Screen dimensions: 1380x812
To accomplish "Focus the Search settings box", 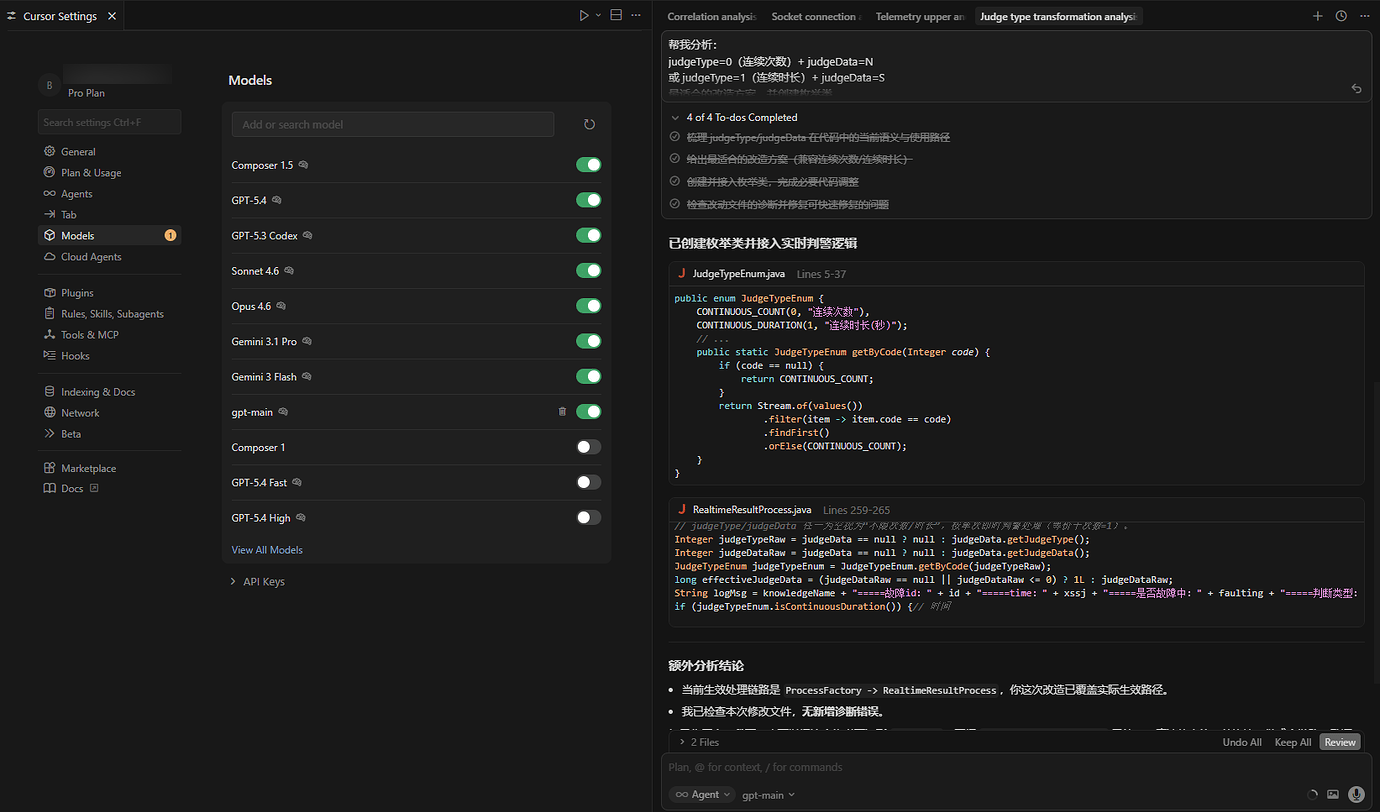I will (x=109, y=122).
